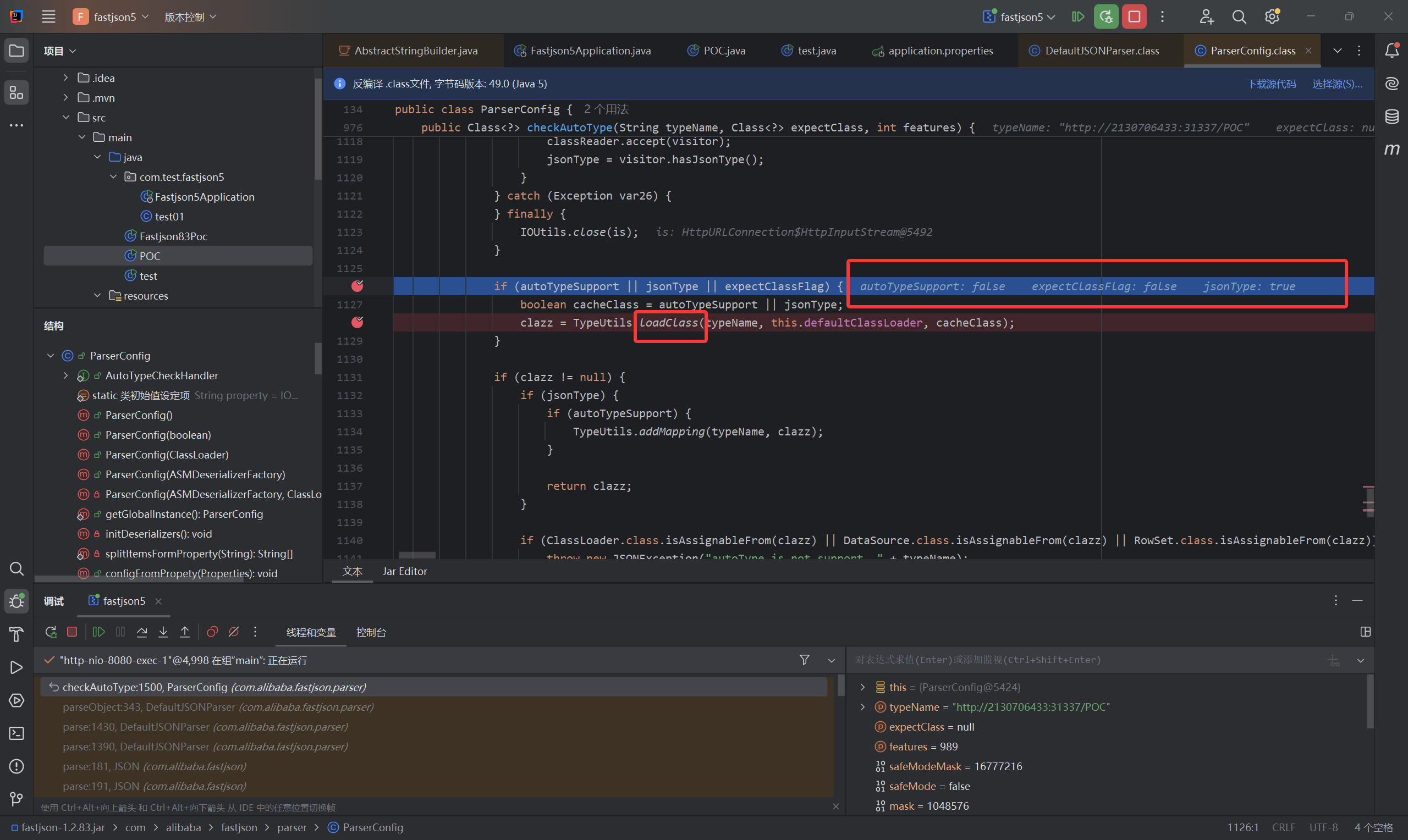The image size is (1408, 840).
Task: Open the Database tool window icon
Action: [x=1391, y=117]
